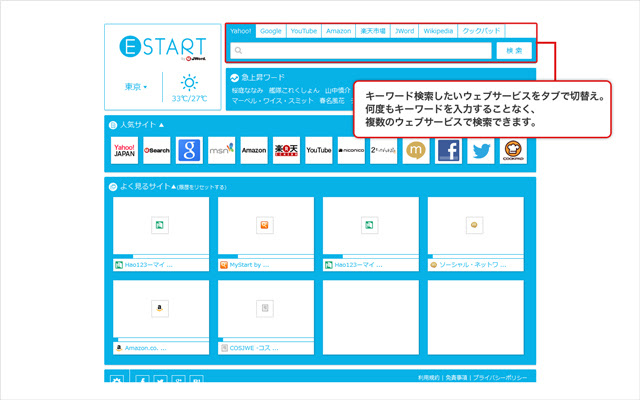
Task: Click the 山中慎介 trending word
Action: pos(338,91)
